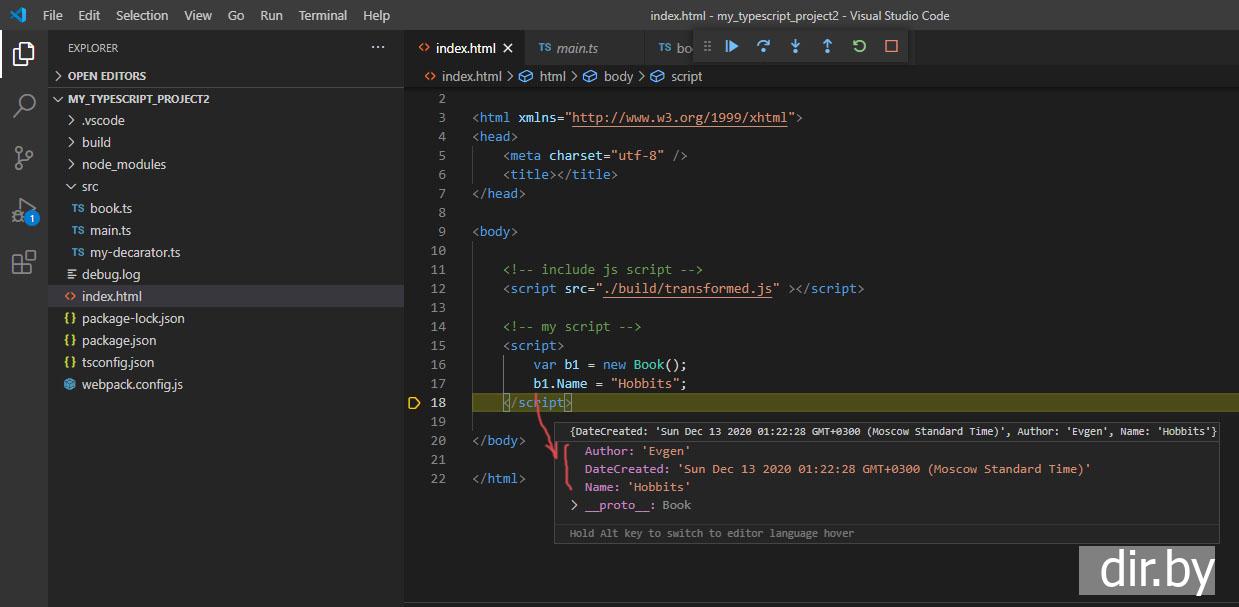This screenshot has width=1239, height=607.
Task: Open the Terminal menu
Action: tap(323, 16)
